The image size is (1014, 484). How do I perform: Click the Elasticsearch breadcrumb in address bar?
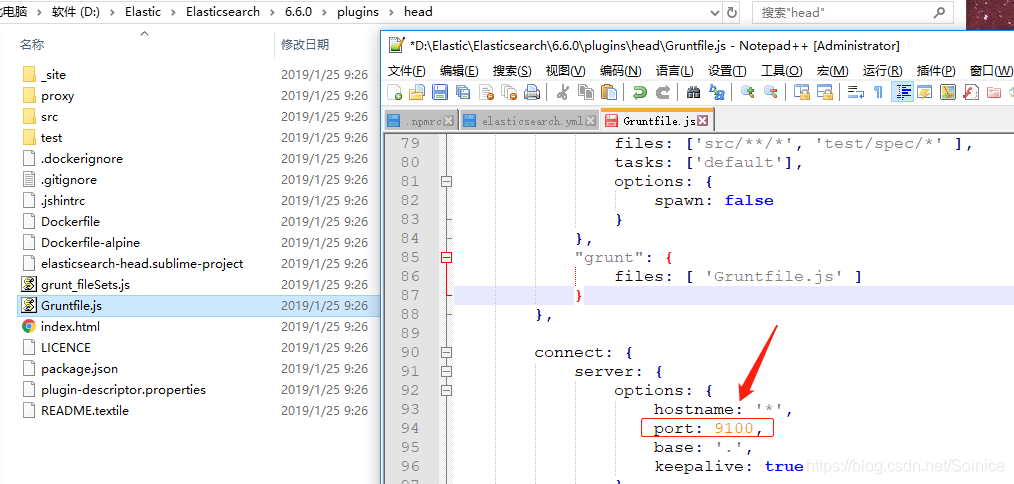point(222,12)
